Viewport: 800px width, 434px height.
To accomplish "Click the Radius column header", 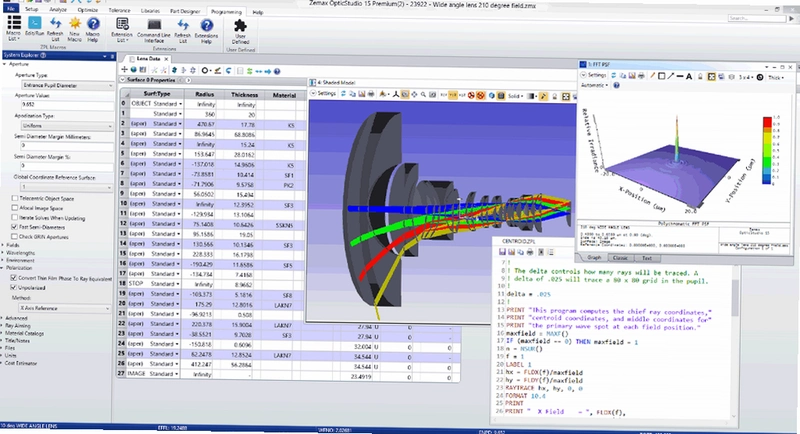I will (x=204, y=94).
